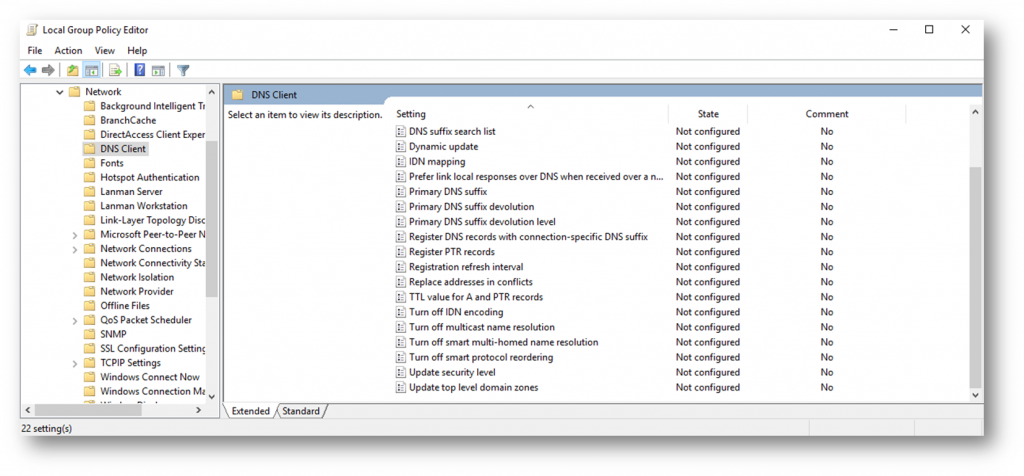
Task: Open the File menu
Action: 35,50
